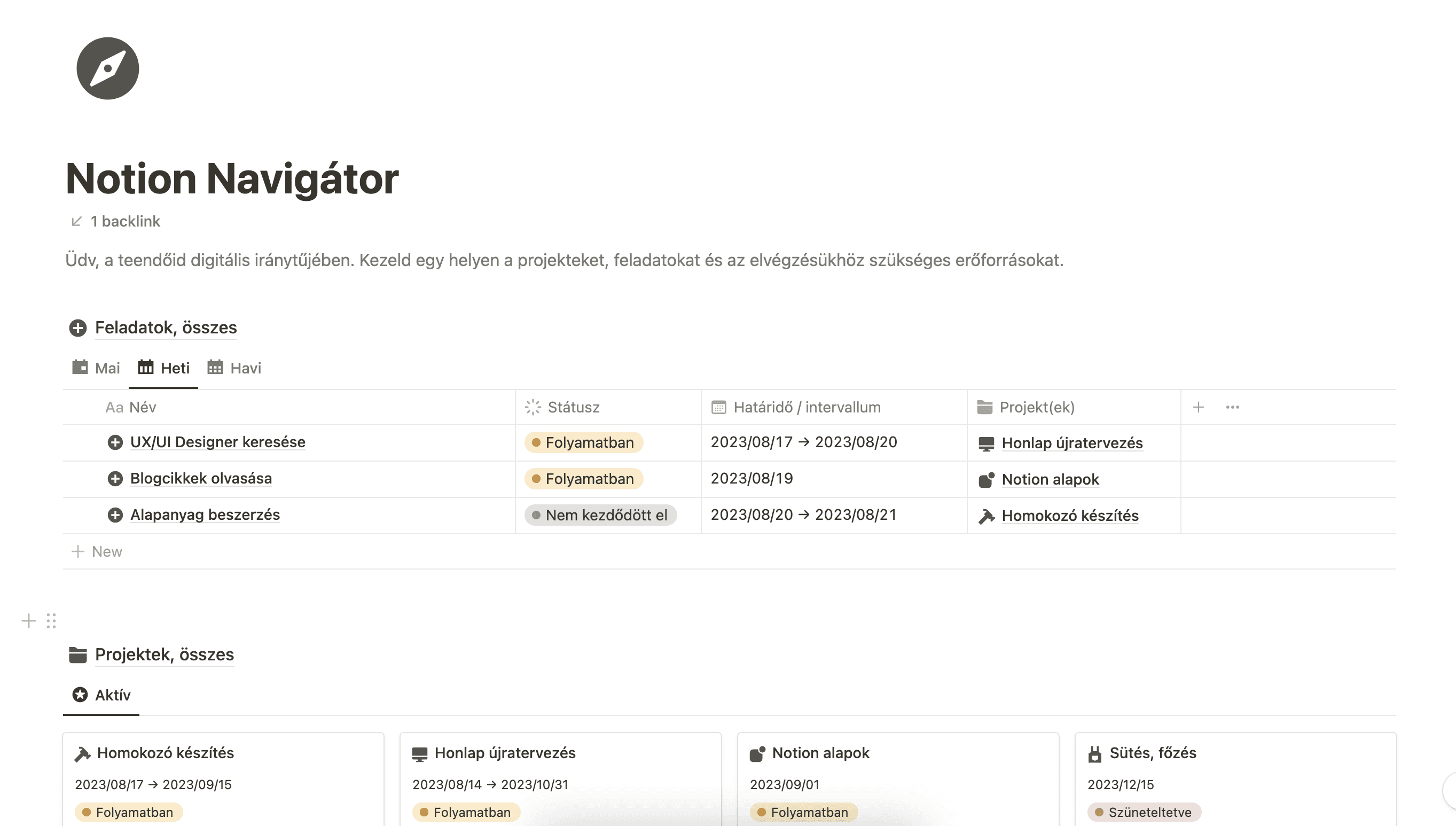Image resolution: width=1456 pixels, height=826 pixels.
Task: Open the Státusz column header menu
Action: tap(608, 407)
